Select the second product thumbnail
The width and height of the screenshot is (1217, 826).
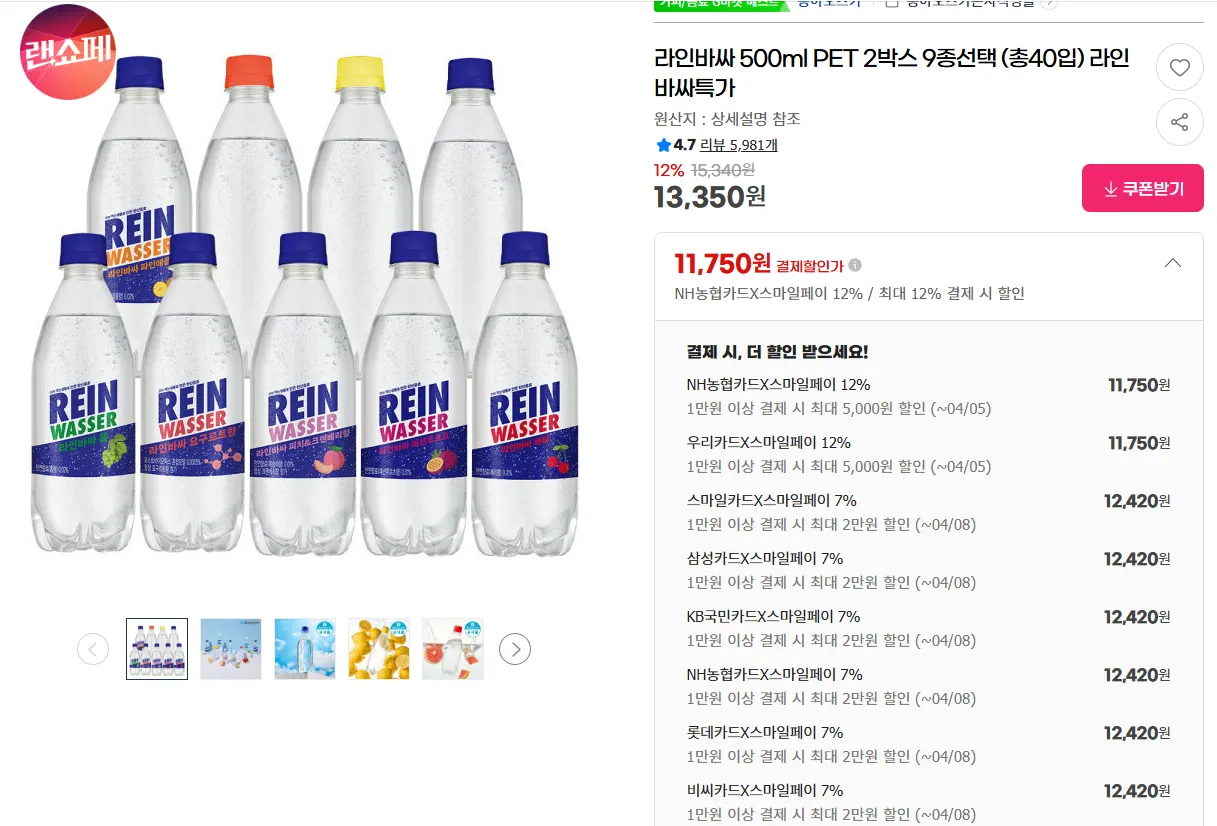tap(231, 649)
